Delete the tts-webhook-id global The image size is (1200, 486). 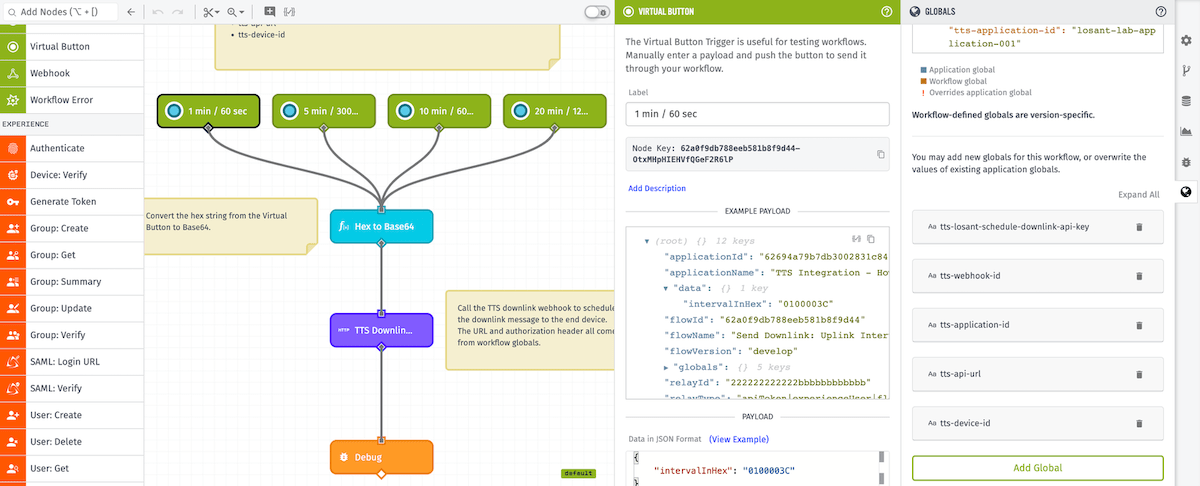click(x=1138, y=276)
